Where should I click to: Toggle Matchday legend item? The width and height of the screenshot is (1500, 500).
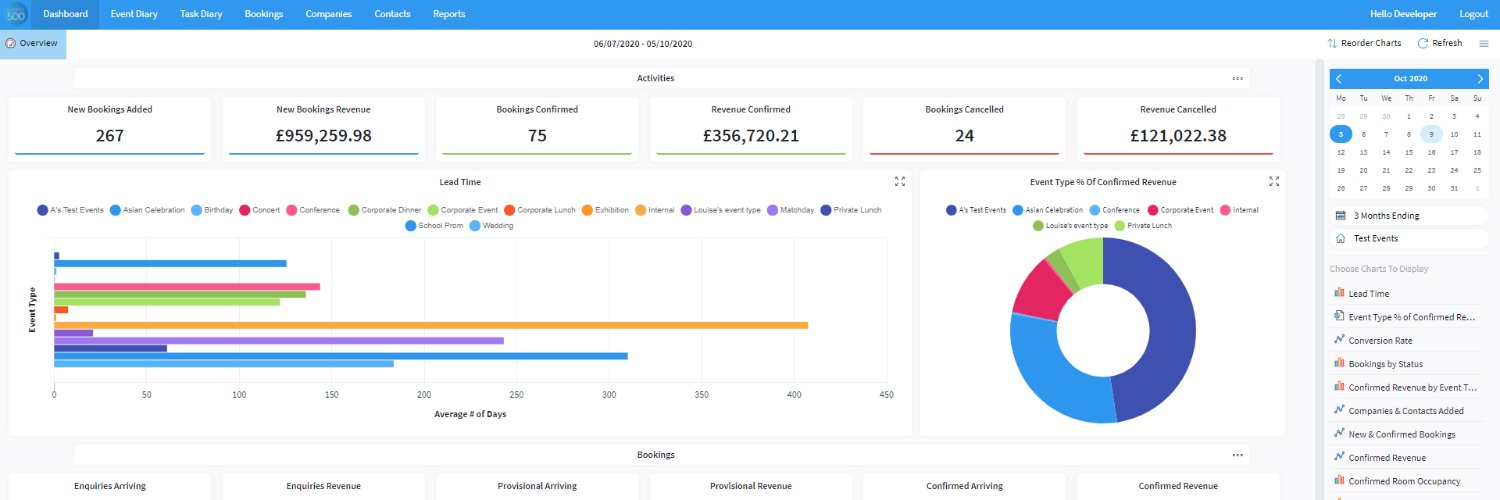point(790,210)
